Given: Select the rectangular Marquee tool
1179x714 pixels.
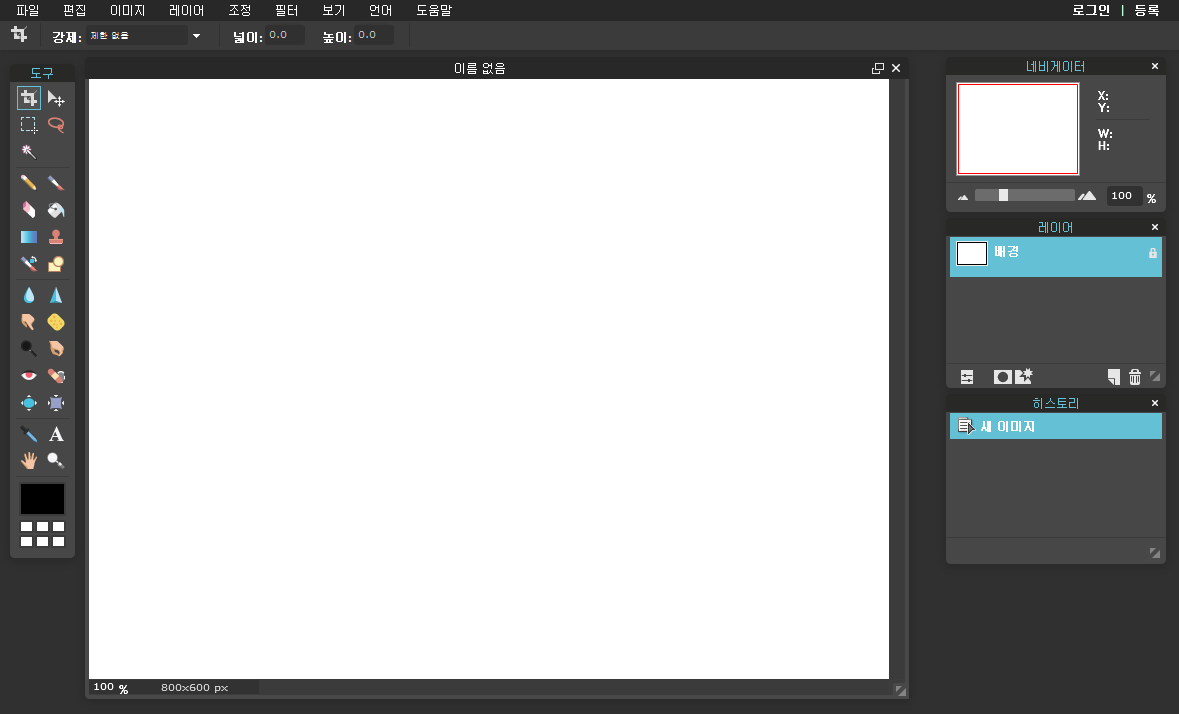Looking at the screenshot, I should coord(29,125).
